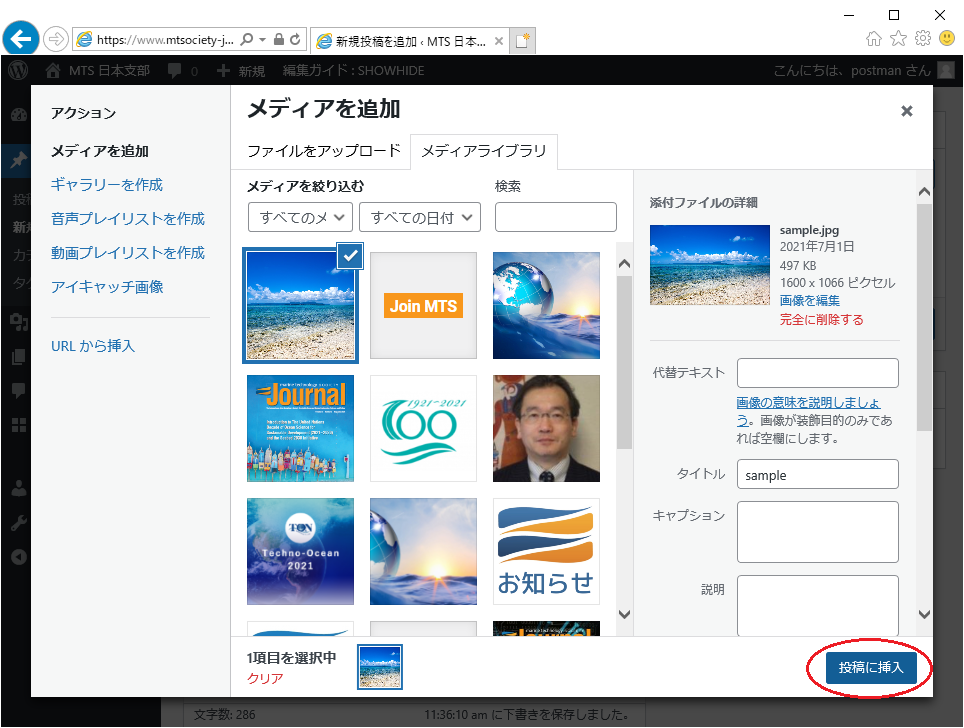Click the browser back arrow button
The image size is (964, 728).
tap(21, 39)
